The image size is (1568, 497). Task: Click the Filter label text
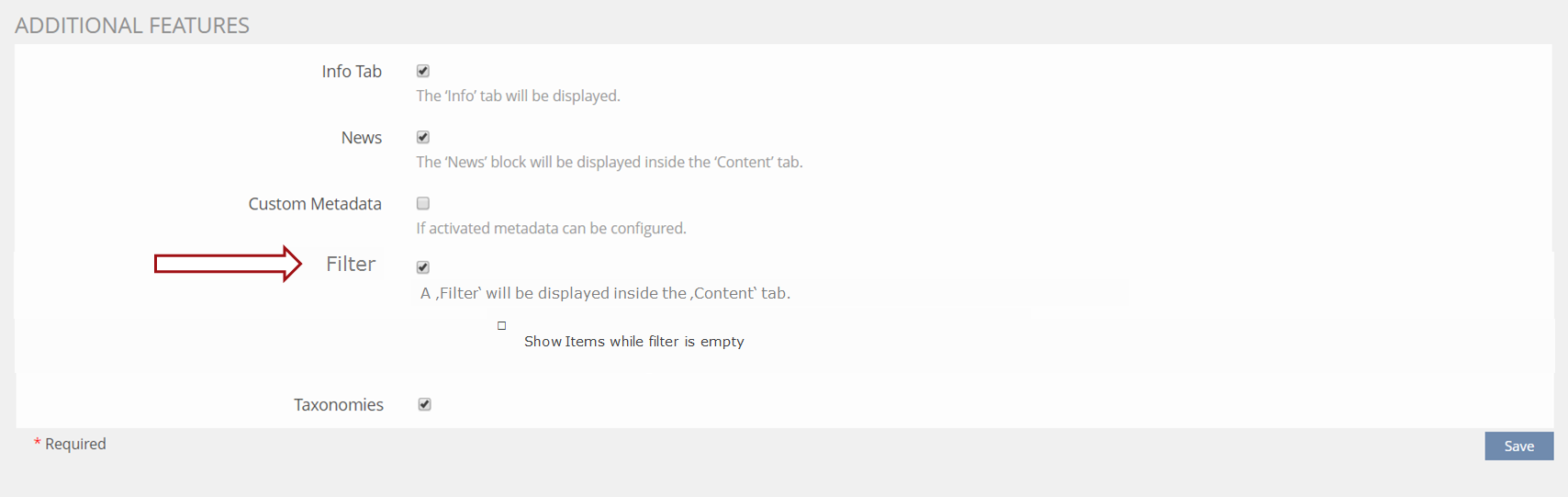pyautogui.click(x=351, y=265)
